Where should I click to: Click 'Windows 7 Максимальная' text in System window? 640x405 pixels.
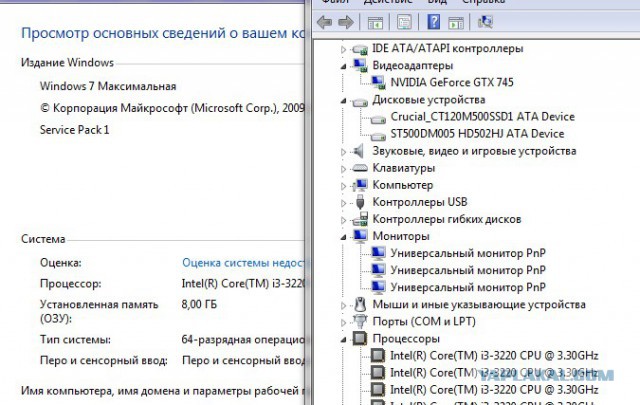point(108,86)
